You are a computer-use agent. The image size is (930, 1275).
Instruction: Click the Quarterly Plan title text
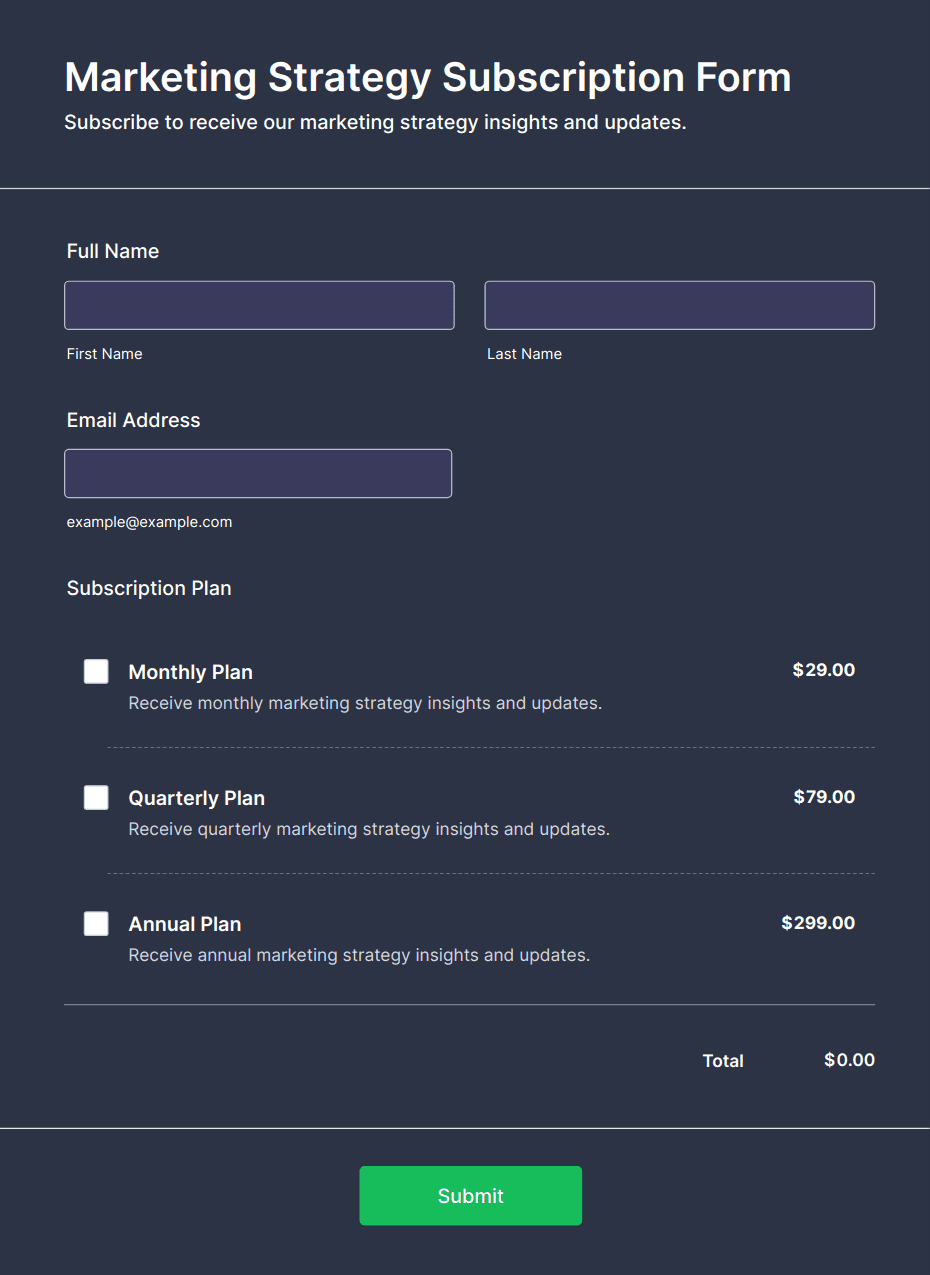point(197,798)
